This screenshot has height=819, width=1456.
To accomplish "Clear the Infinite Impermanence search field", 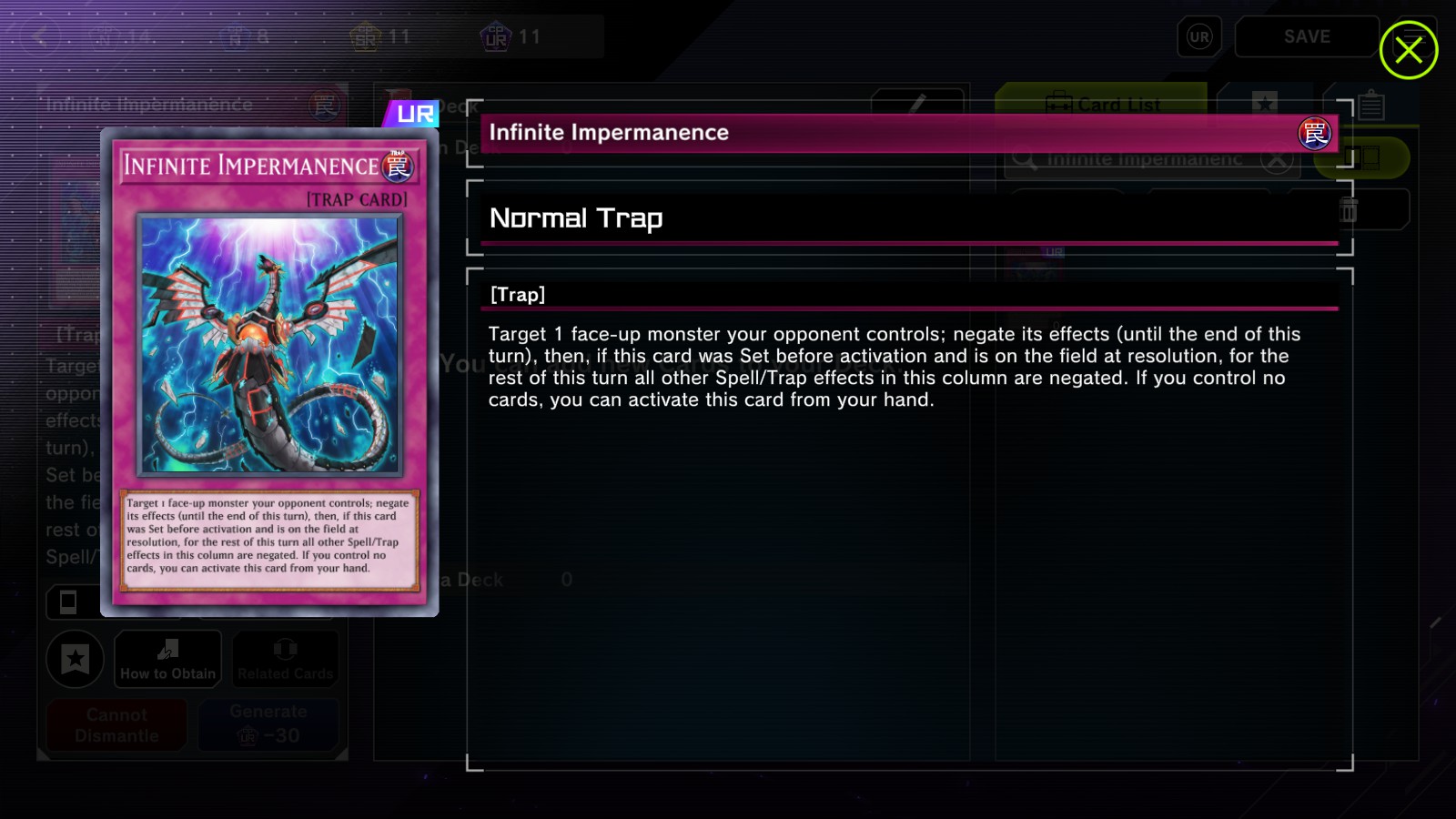I will point(1277,160).
